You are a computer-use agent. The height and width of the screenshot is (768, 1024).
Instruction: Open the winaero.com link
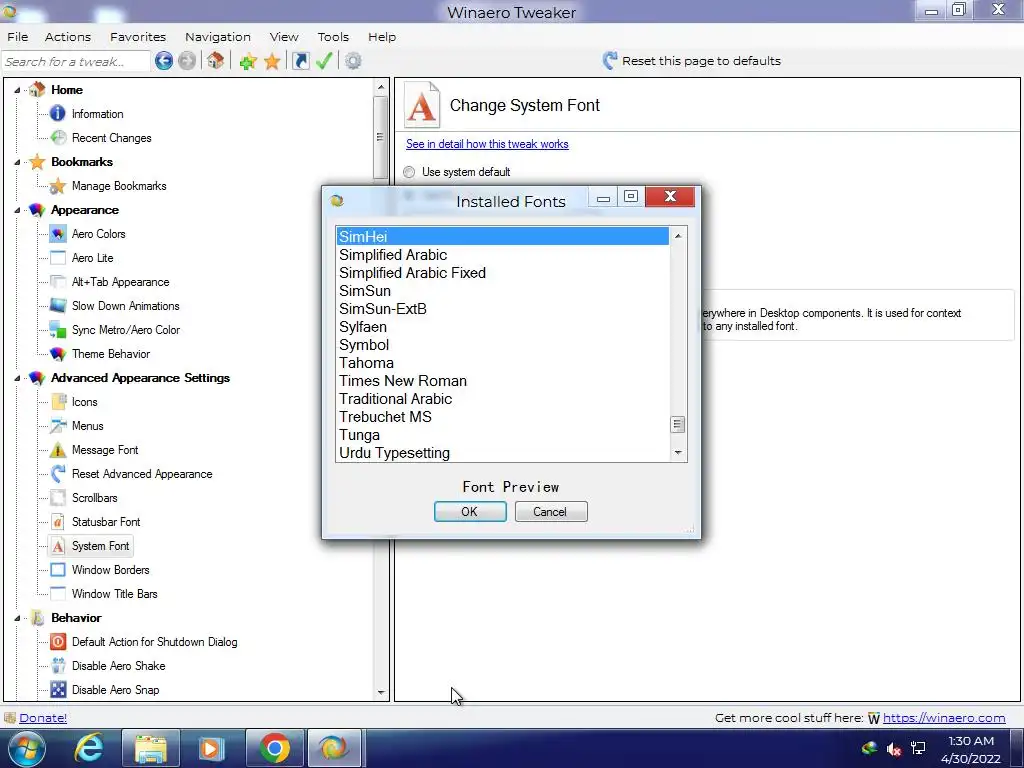[944, 718]
